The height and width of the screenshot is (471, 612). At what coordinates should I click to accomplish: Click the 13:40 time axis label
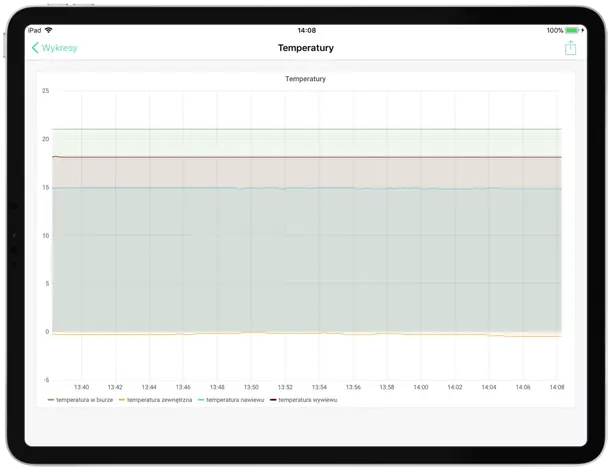81,387
